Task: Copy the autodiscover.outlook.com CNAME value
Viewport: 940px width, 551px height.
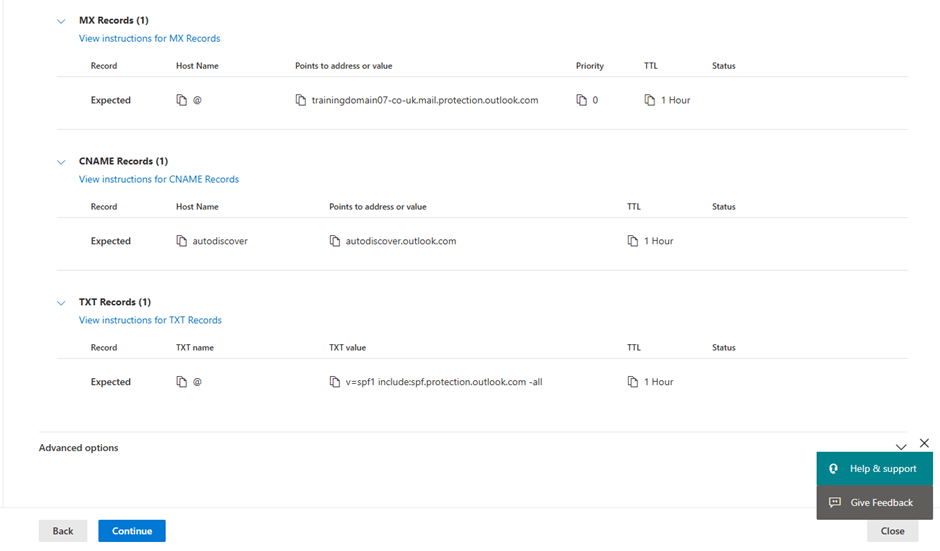Action: 335,241
